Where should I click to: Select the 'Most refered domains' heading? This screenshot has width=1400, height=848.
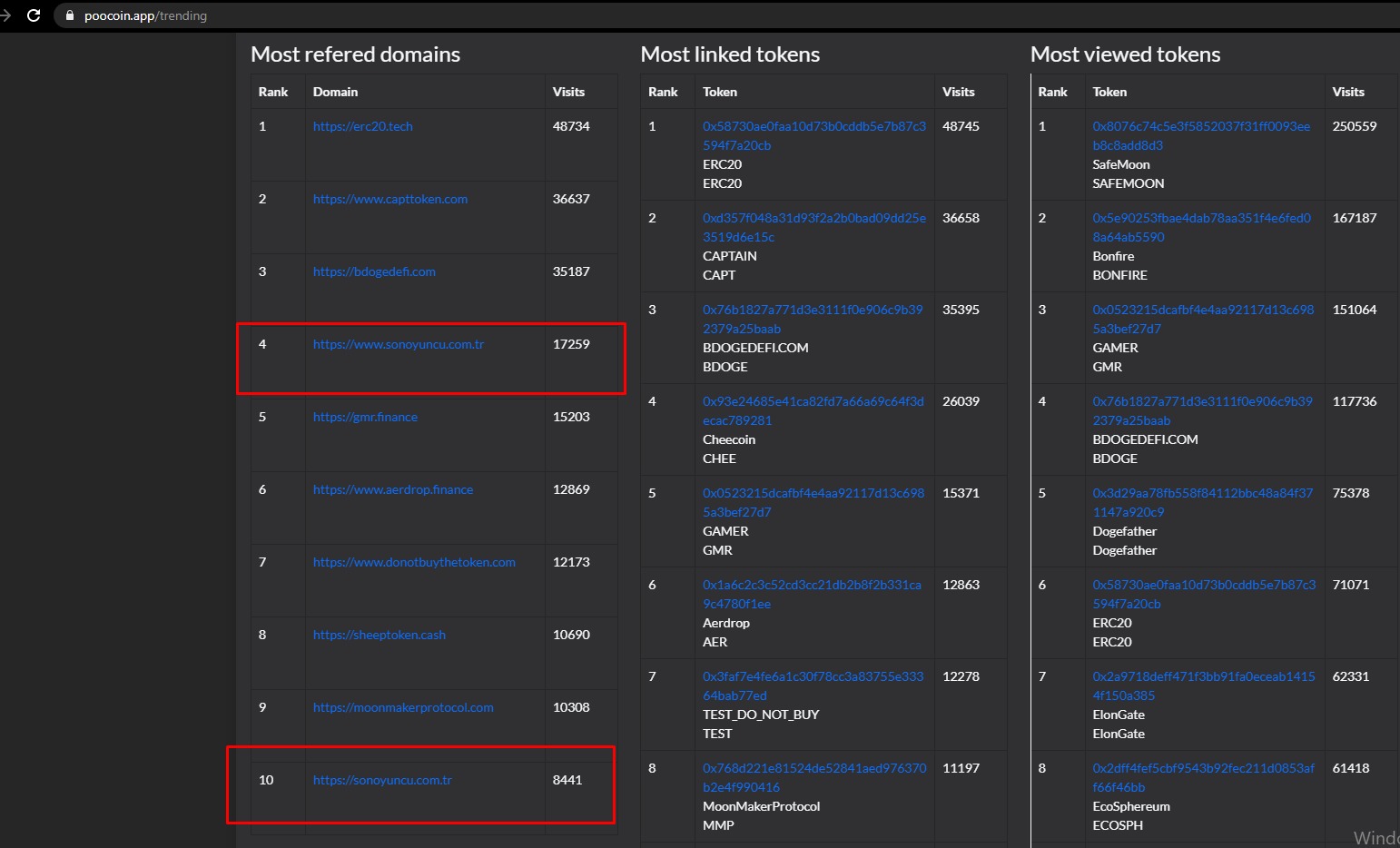click(355, 54)
